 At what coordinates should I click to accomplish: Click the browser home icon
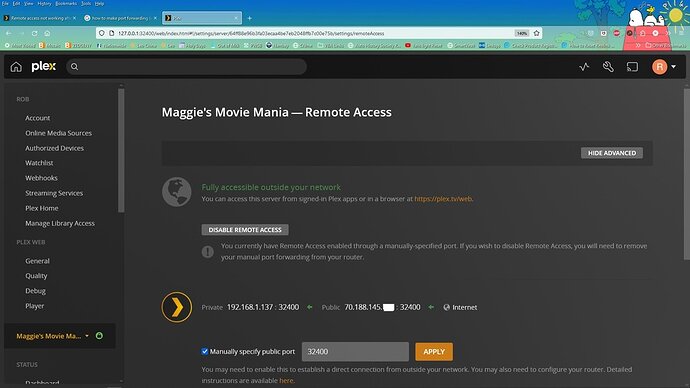pyautogui.click(x=47, y=33)
